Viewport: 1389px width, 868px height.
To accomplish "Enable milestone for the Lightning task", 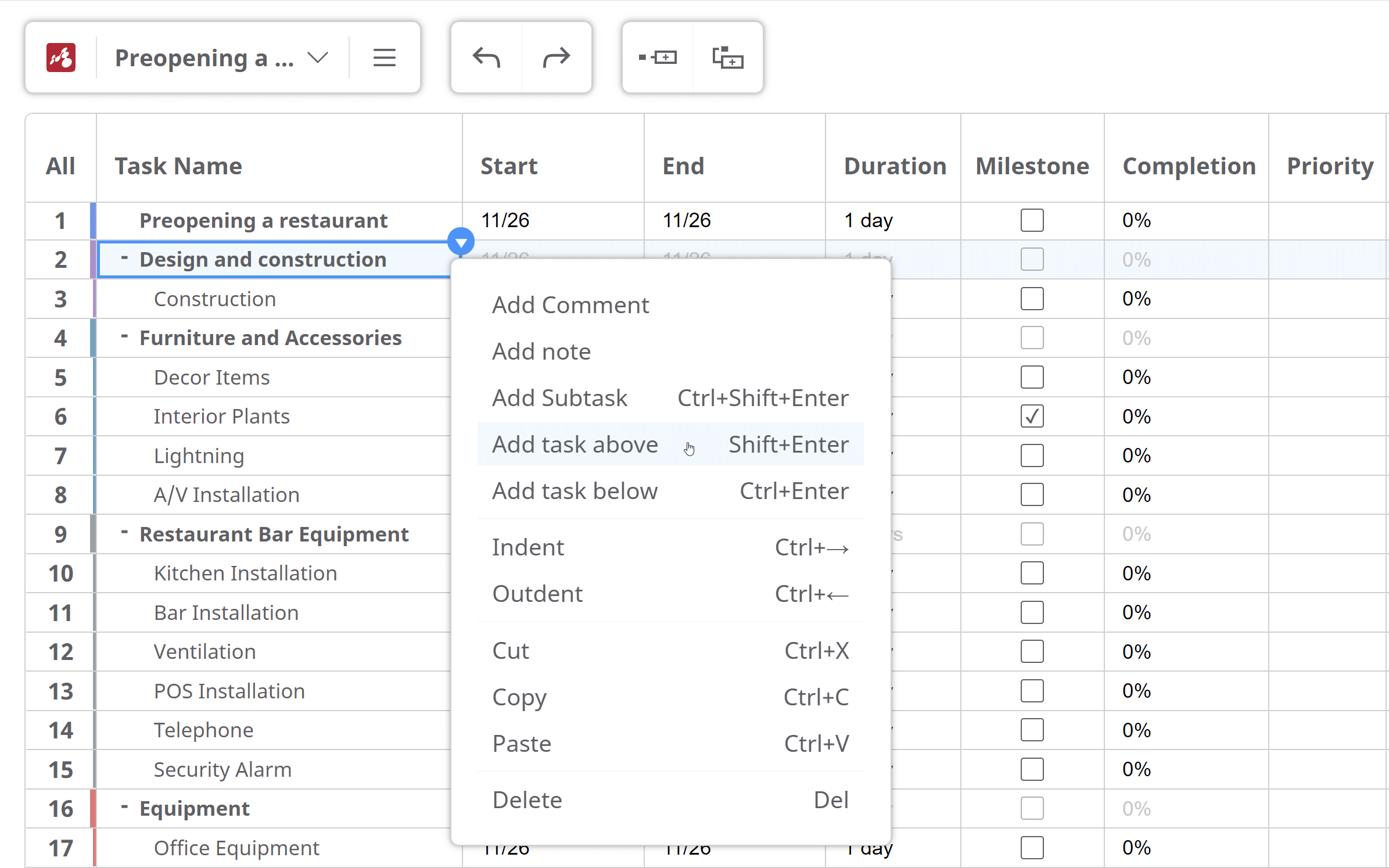I will [1032, 455].
